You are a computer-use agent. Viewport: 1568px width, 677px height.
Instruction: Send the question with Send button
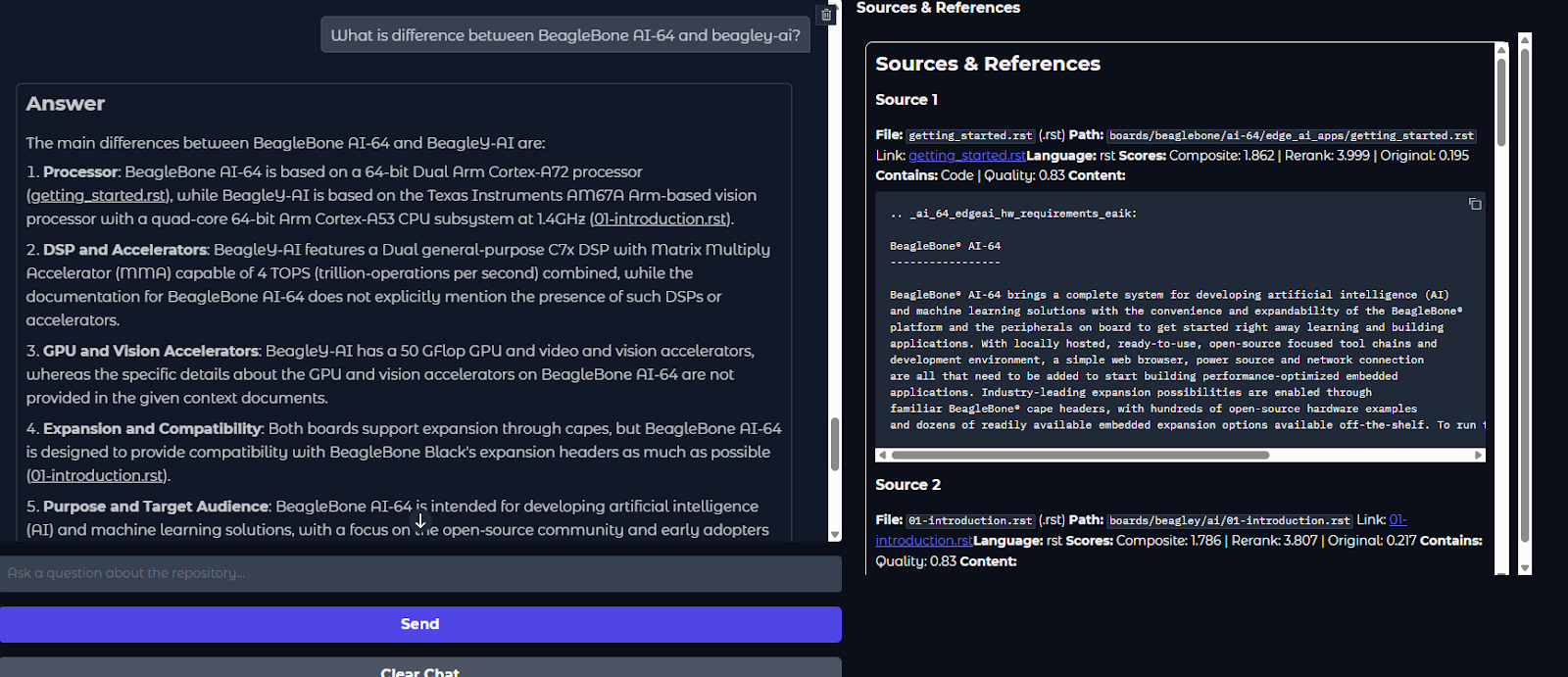coord(420,624)
